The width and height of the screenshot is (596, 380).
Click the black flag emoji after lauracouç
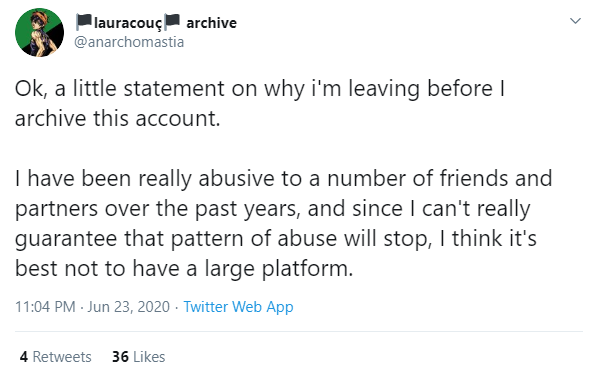click(172, 22)
